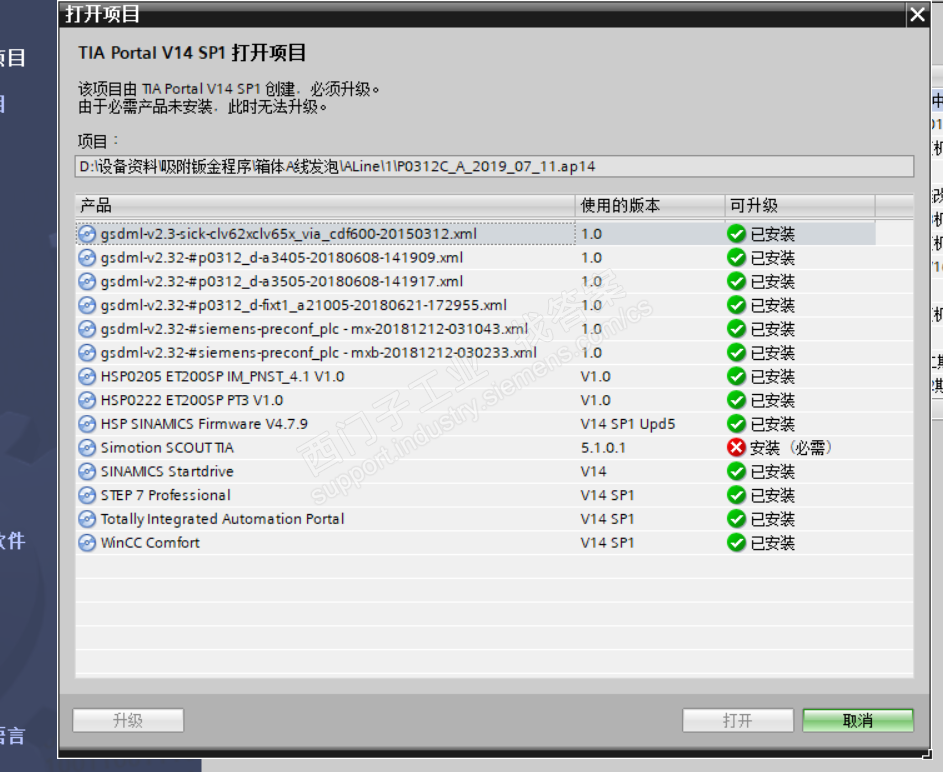
Task: Click version cell 5.1.0.1
Action: [603, 448]
